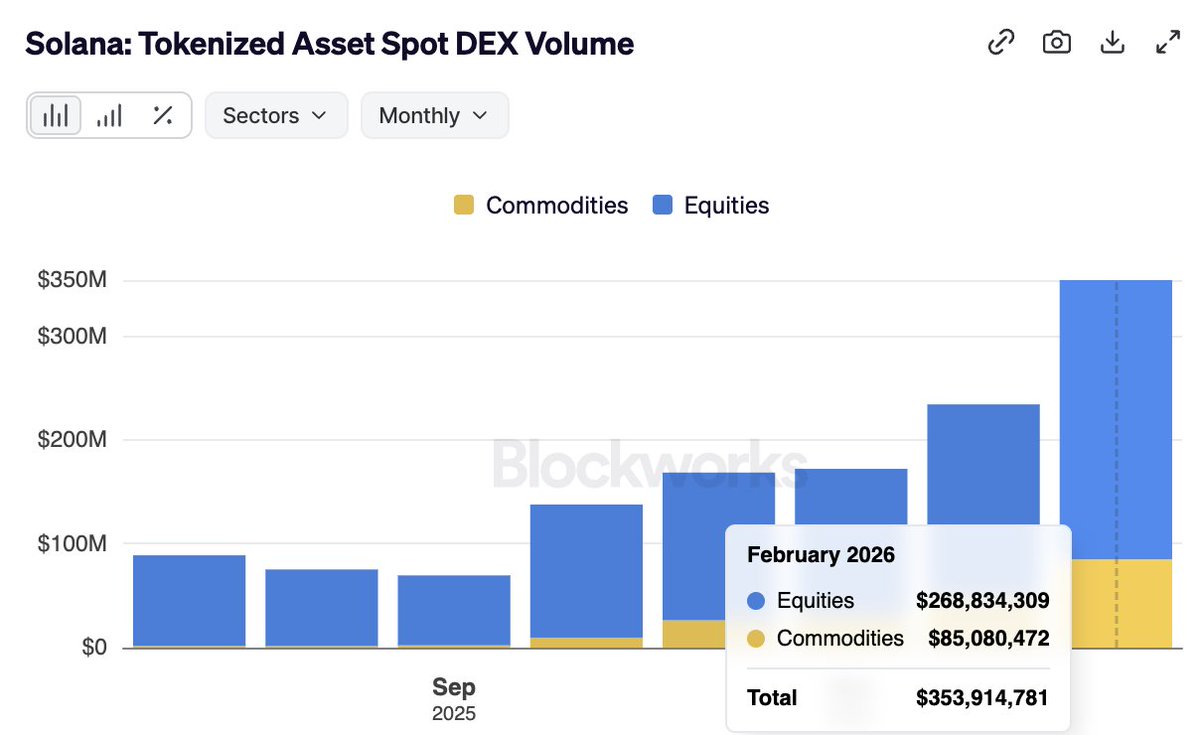The width and height of the screenshot is (1200, 735).
Task: Click the chevron next to Monthly
Action: point(480,115)
